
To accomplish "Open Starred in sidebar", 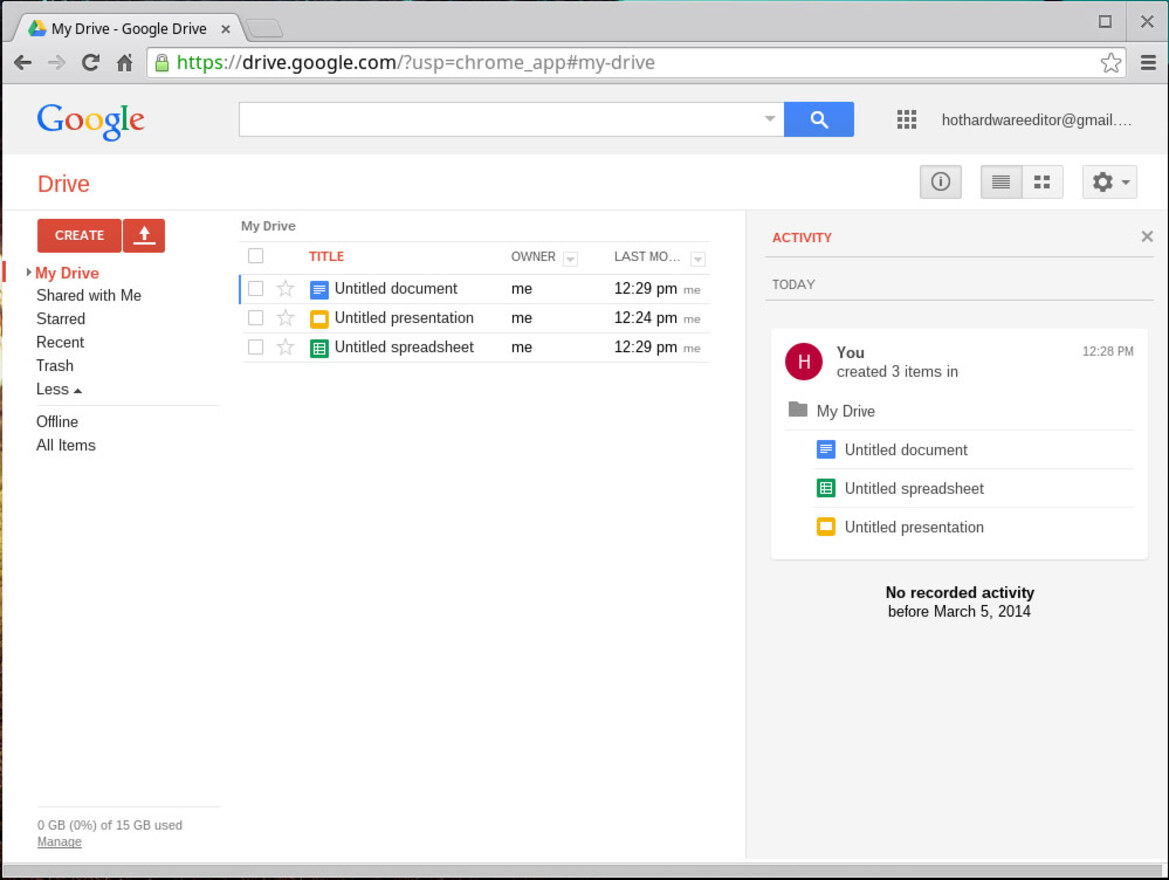I will click(x=60, y=319).
